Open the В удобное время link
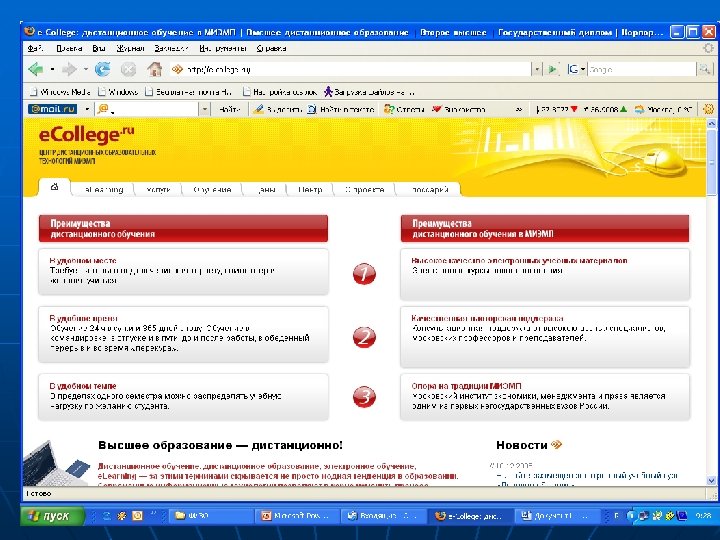 coord(84,318)
